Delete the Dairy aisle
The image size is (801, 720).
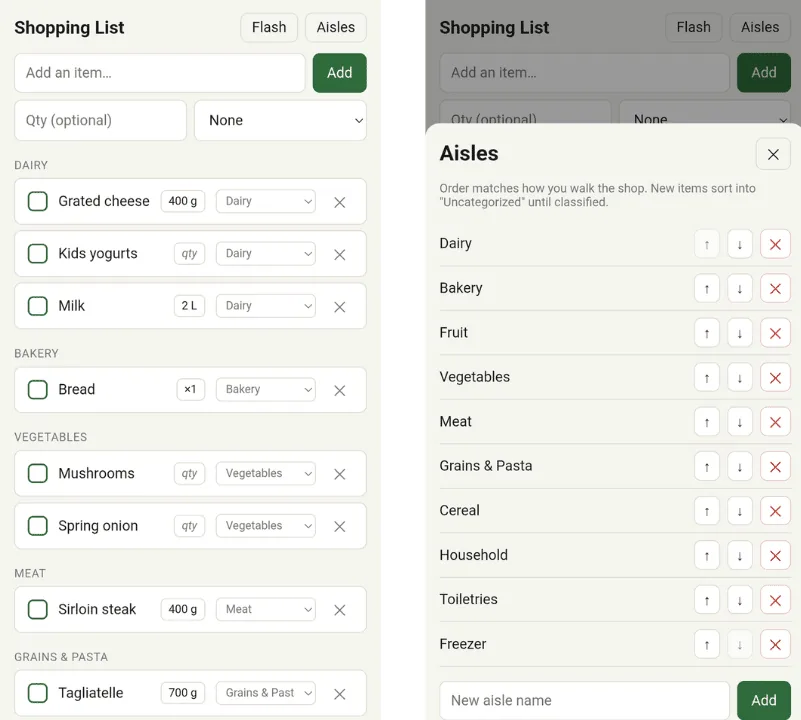775,244
